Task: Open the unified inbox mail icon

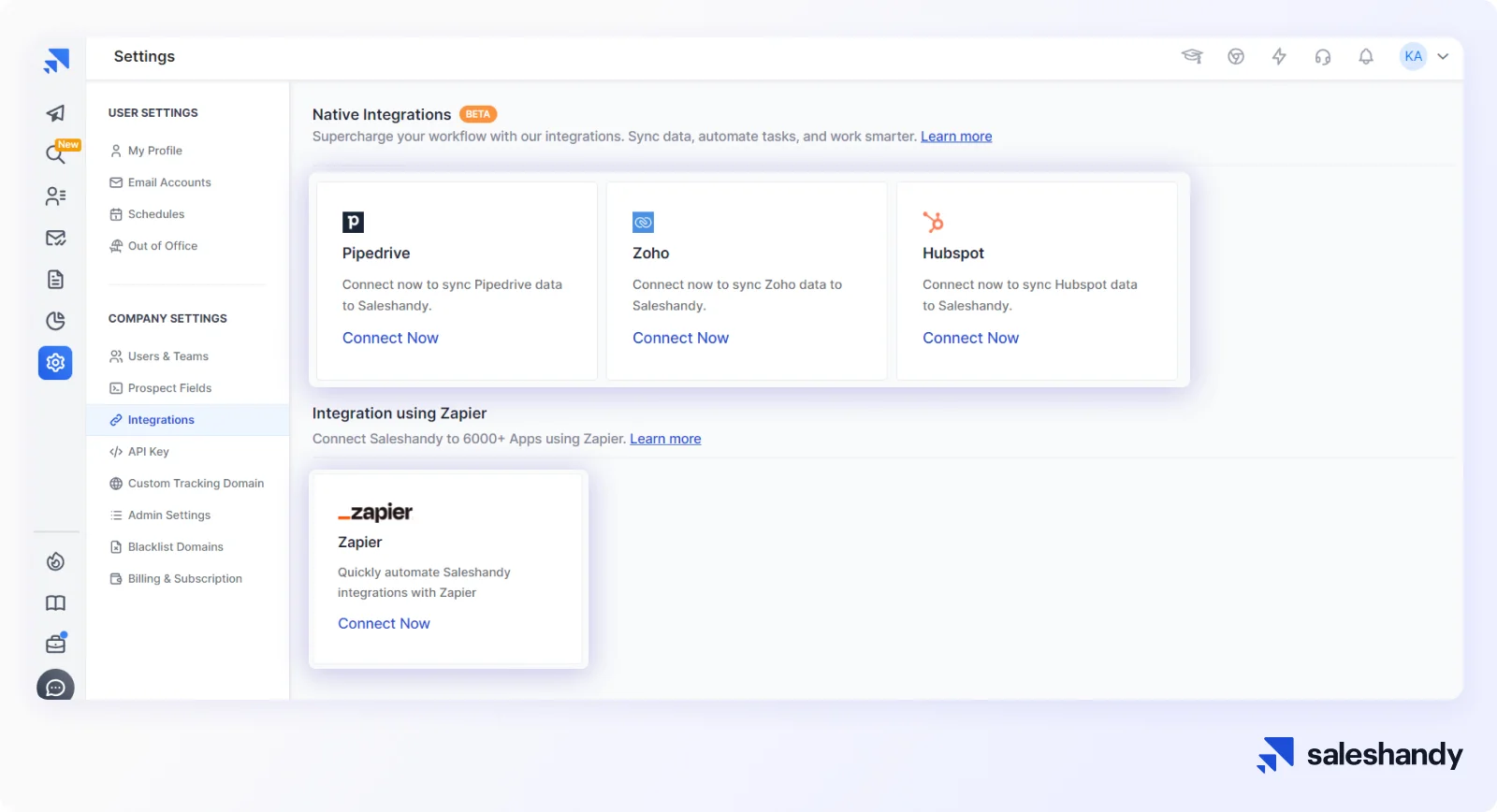Action: click(x=55, y=238)
